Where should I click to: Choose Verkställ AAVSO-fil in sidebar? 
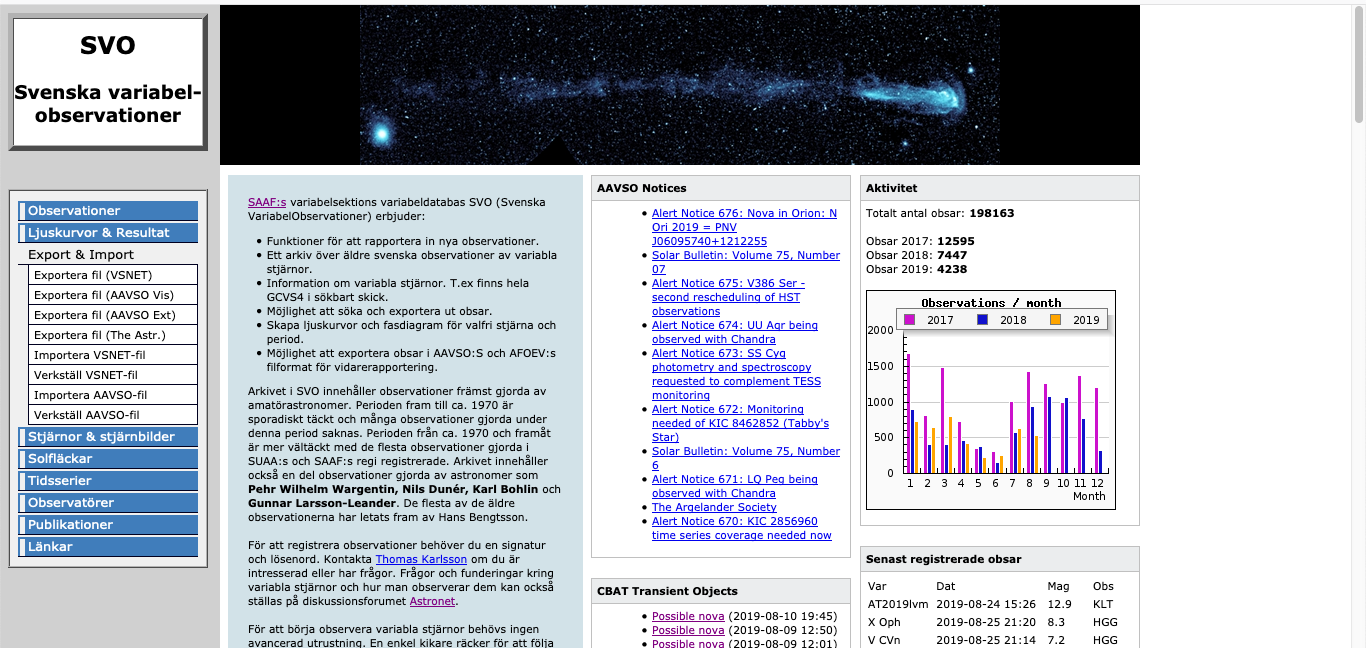113,415
